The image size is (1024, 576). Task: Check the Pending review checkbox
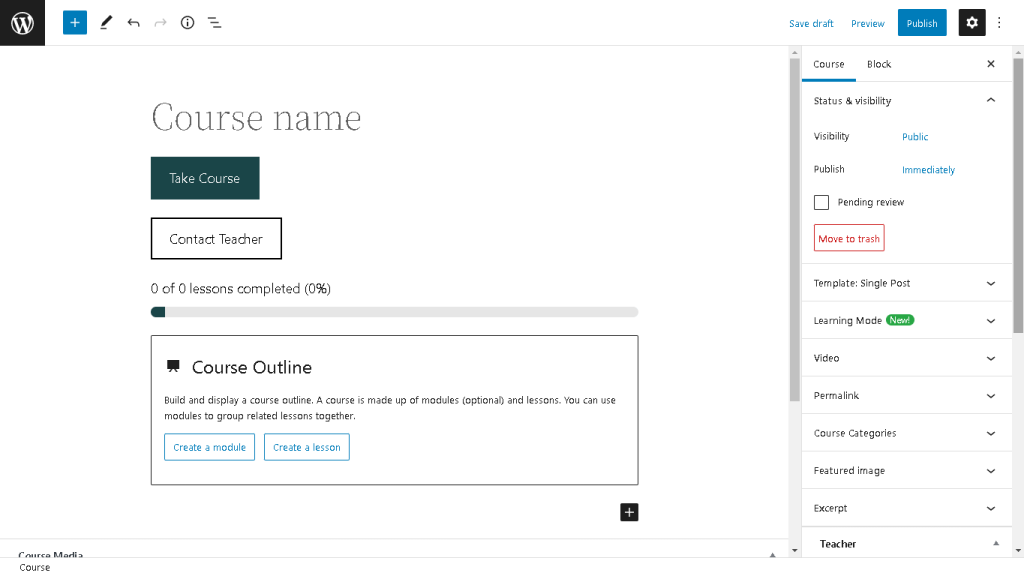pyautogui.click(x=822, y=202)
